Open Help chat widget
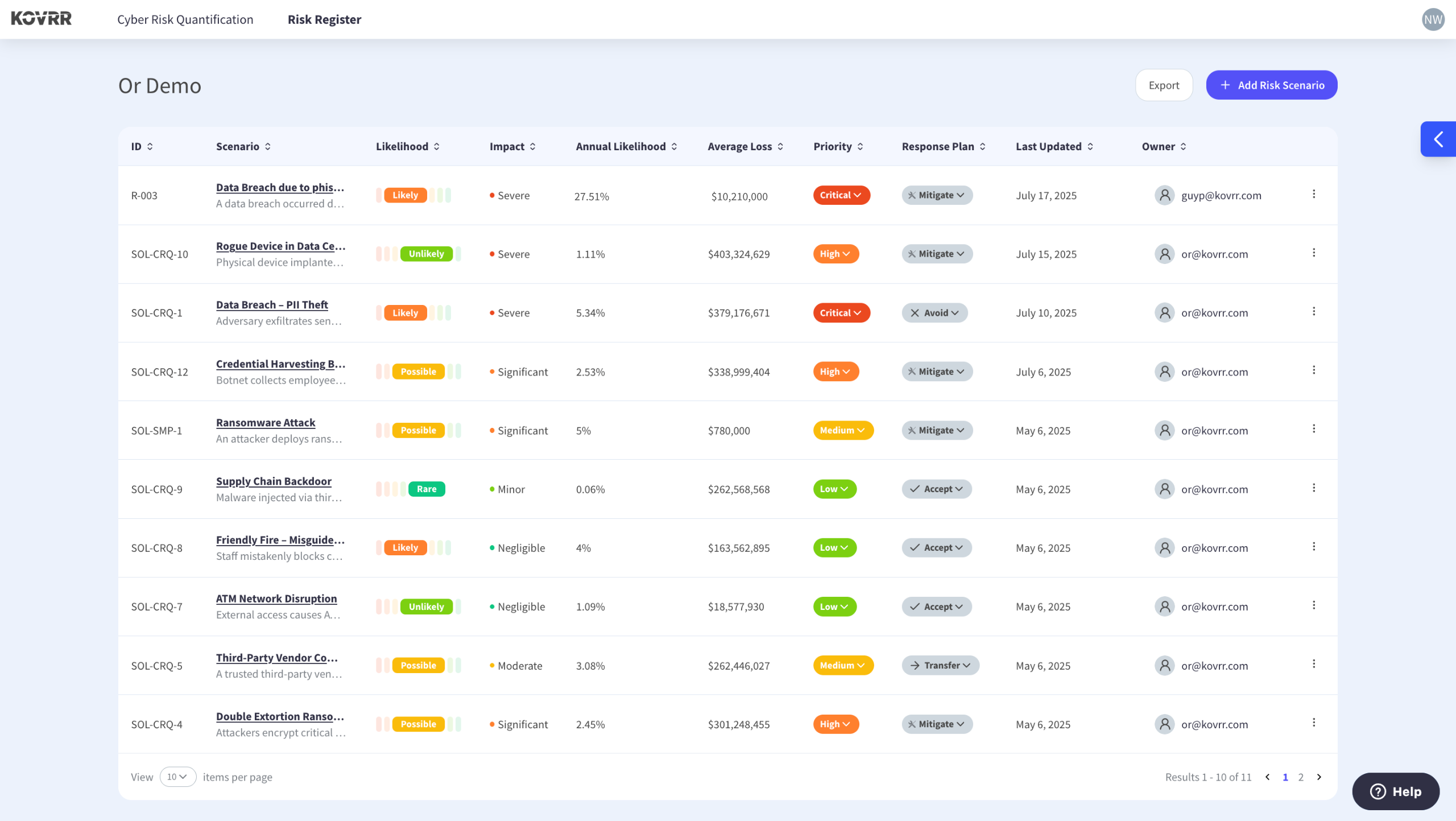 point(1395,791)
